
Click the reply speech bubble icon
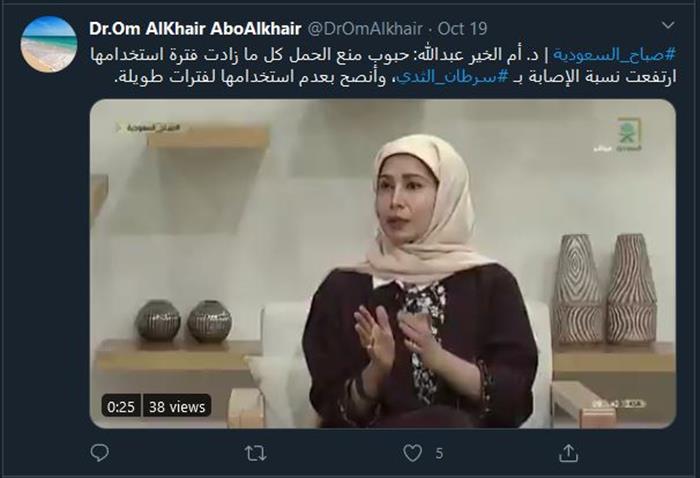[99, 453]
